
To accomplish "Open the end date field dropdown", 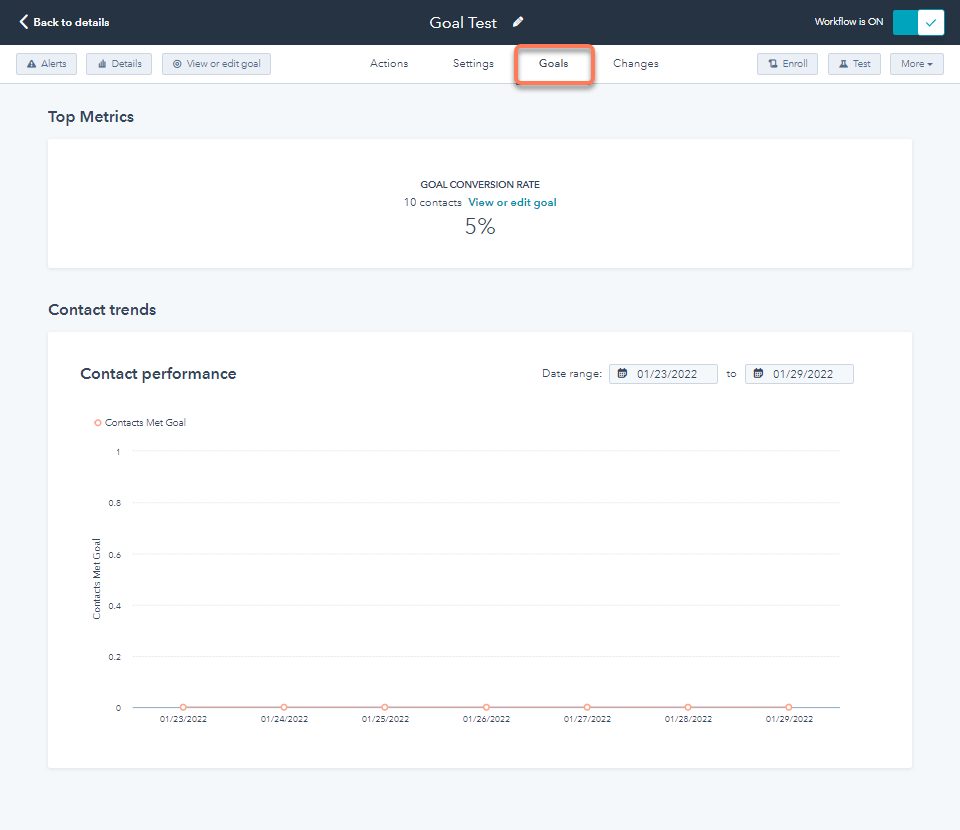I will pyautogui.click(x=799, y=373).
